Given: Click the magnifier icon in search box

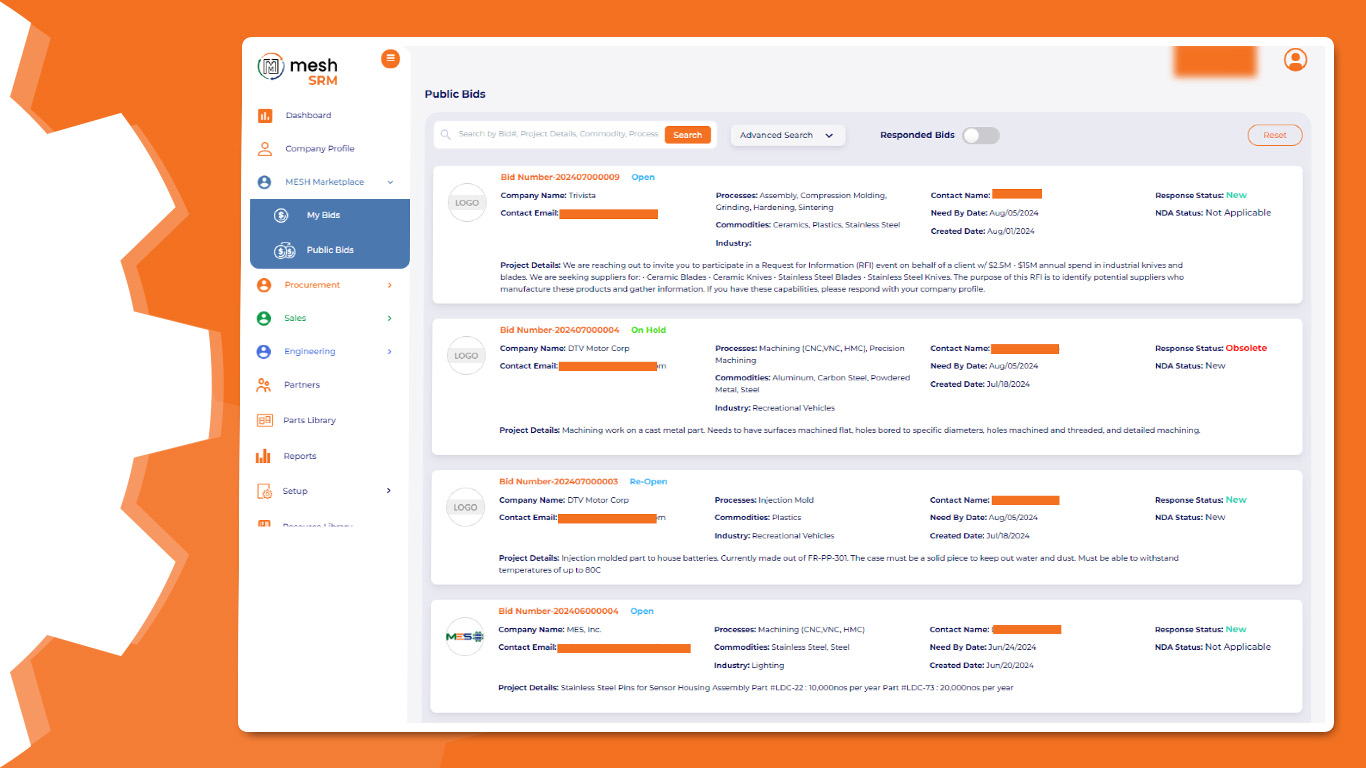Looking at the screenshot, I should click(446, 134).
